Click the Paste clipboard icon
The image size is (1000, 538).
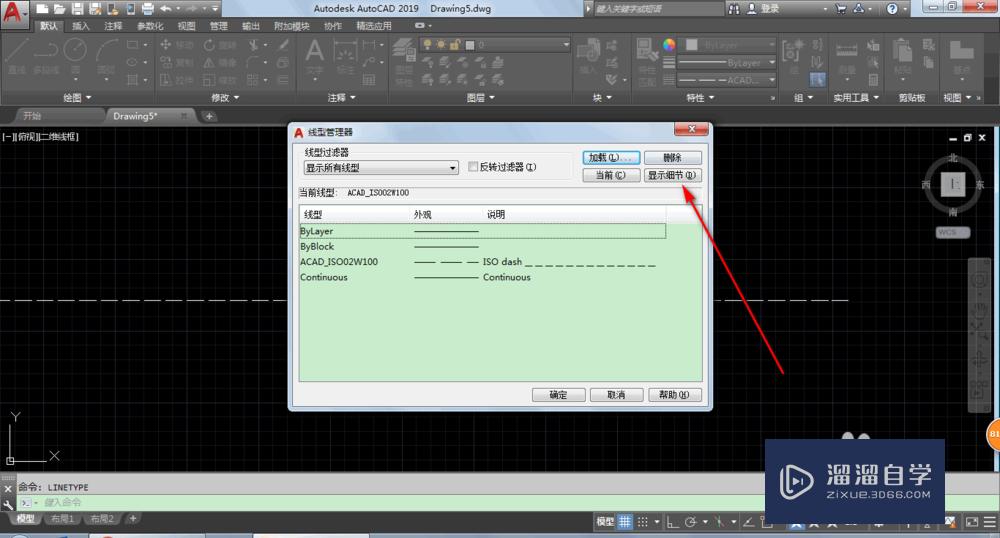click(x=902, y=56)
